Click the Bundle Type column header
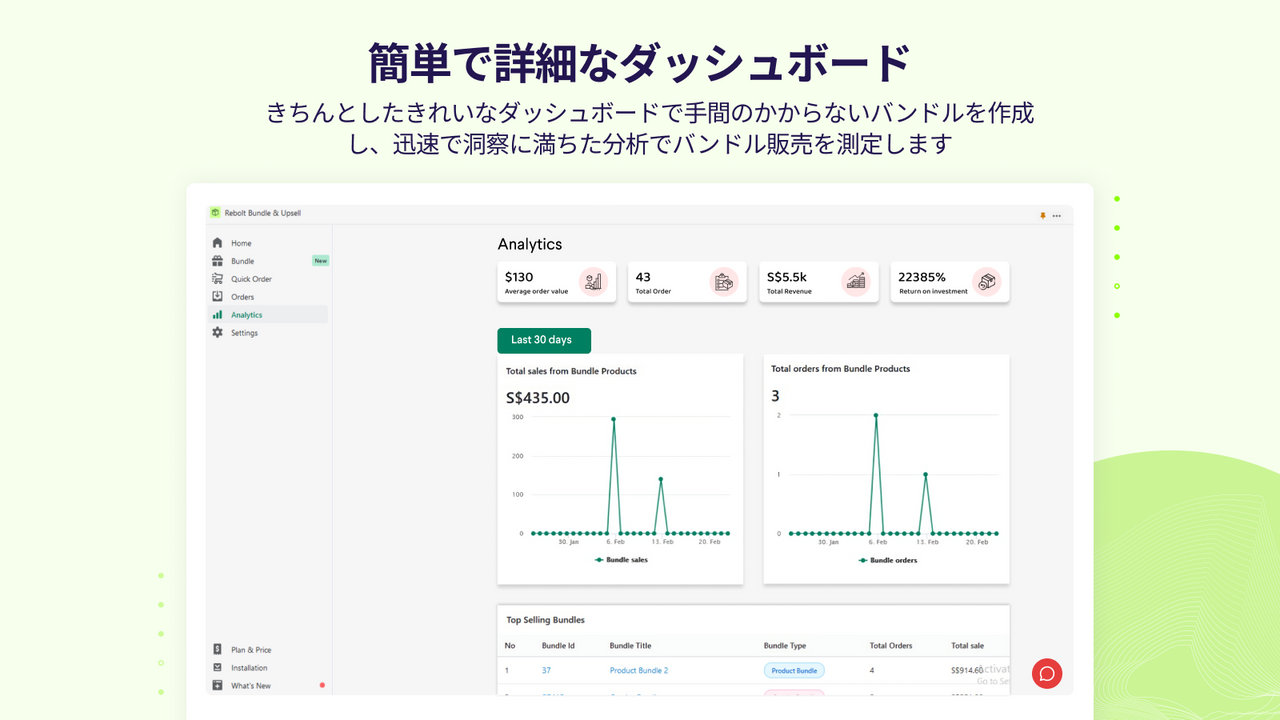Image resolution: width=1280 pixels, height=720 pixels. click(785, 646)
